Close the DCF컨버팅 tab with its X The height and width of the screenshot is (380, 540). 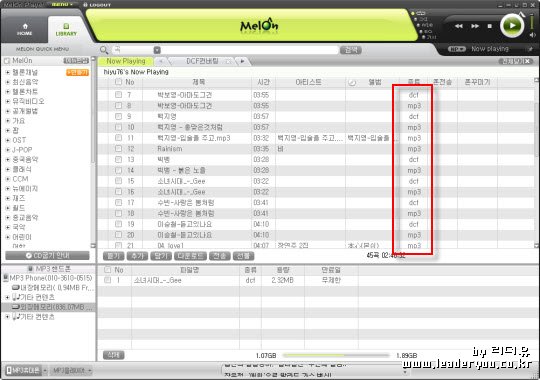point(228,61)
